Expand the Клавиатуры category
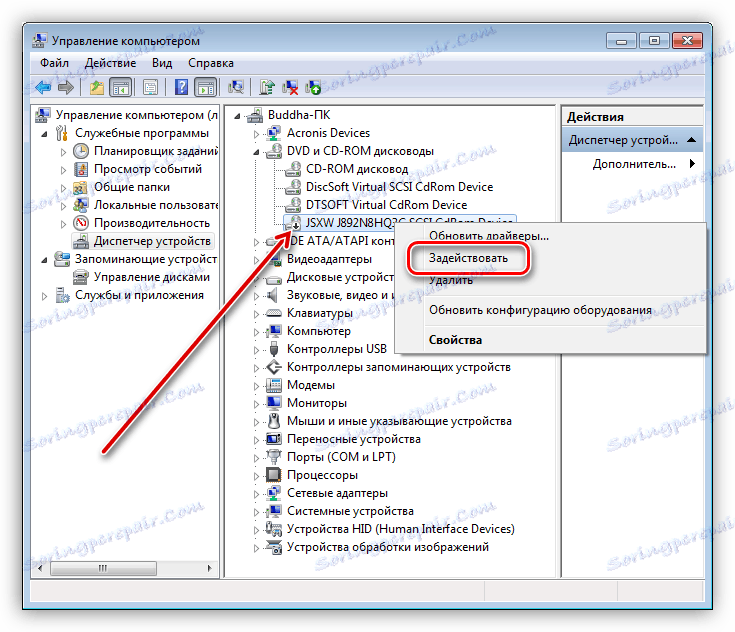735x632 pixels. point(256,314)
